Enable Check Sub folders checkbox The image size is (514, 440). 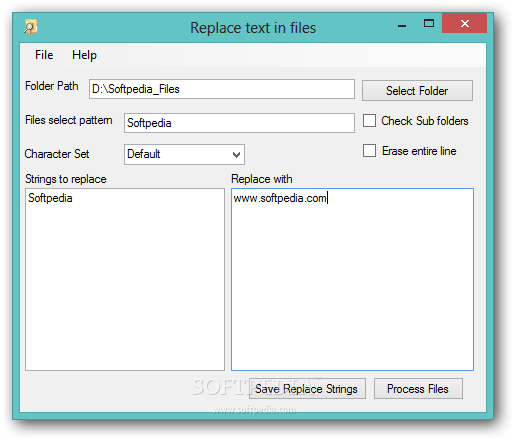pos(369,121)
